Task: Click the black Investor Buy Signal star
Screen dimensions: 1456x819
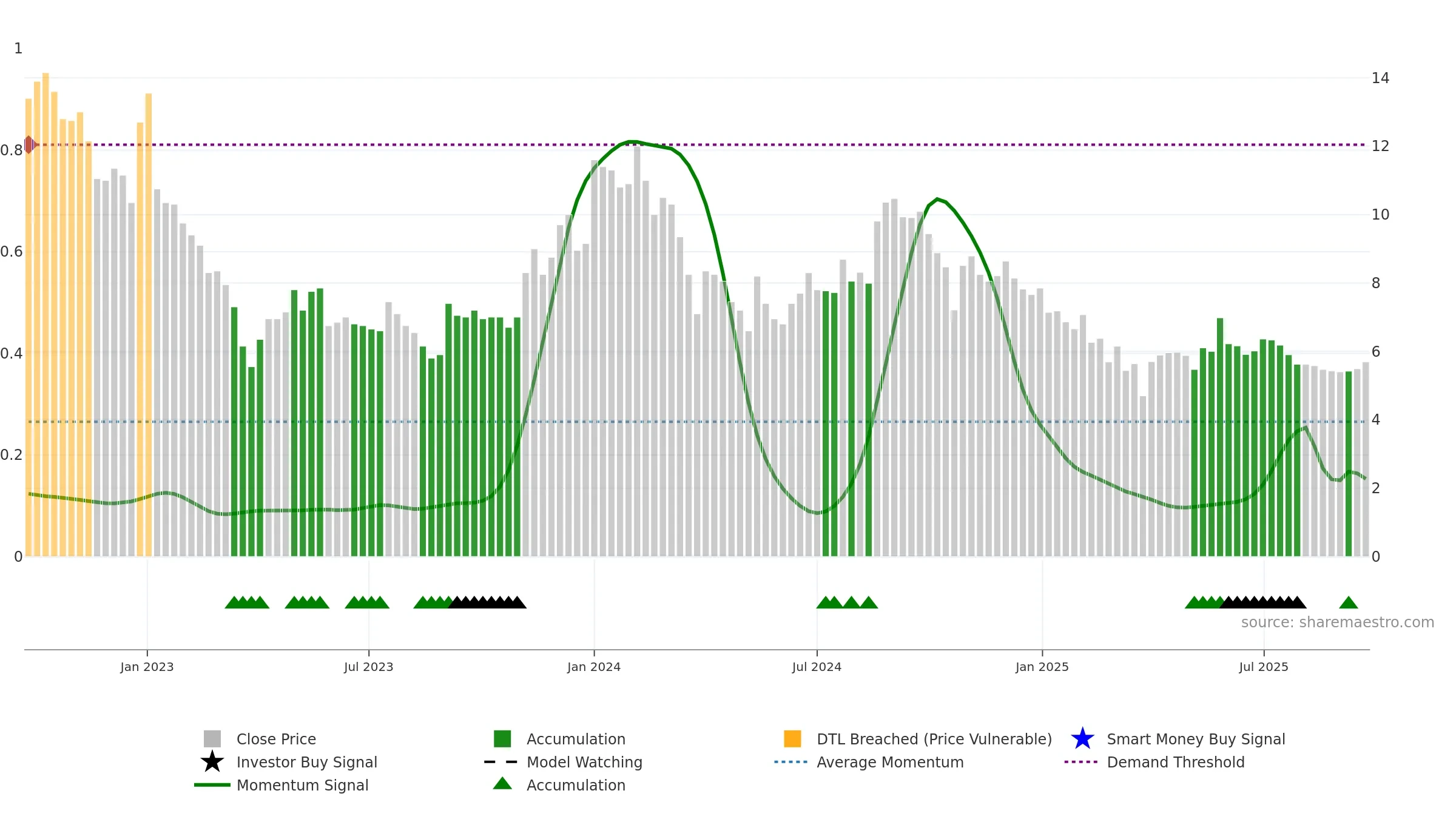Action: (212, 761)
